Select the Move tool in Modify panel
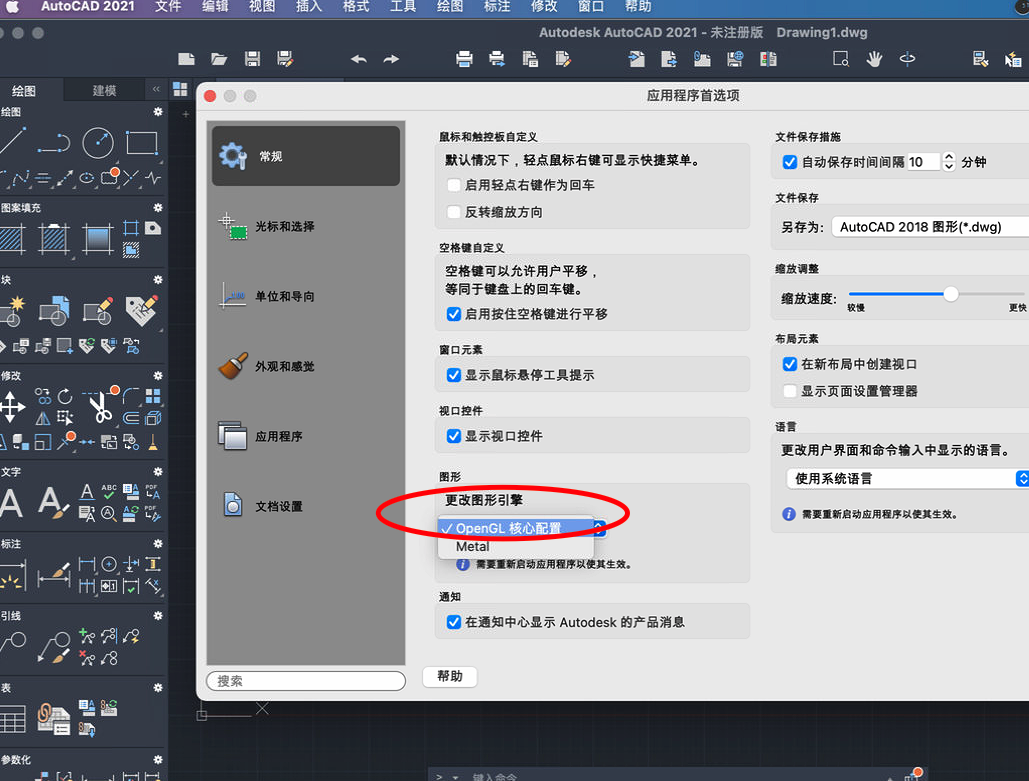Image resolution: width=1029 pixels, height=781 pixels. 12,406
